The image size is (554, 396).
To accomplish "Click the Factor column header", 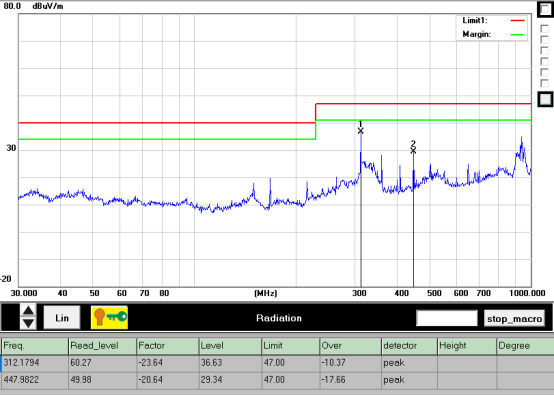I will [168, 346].
